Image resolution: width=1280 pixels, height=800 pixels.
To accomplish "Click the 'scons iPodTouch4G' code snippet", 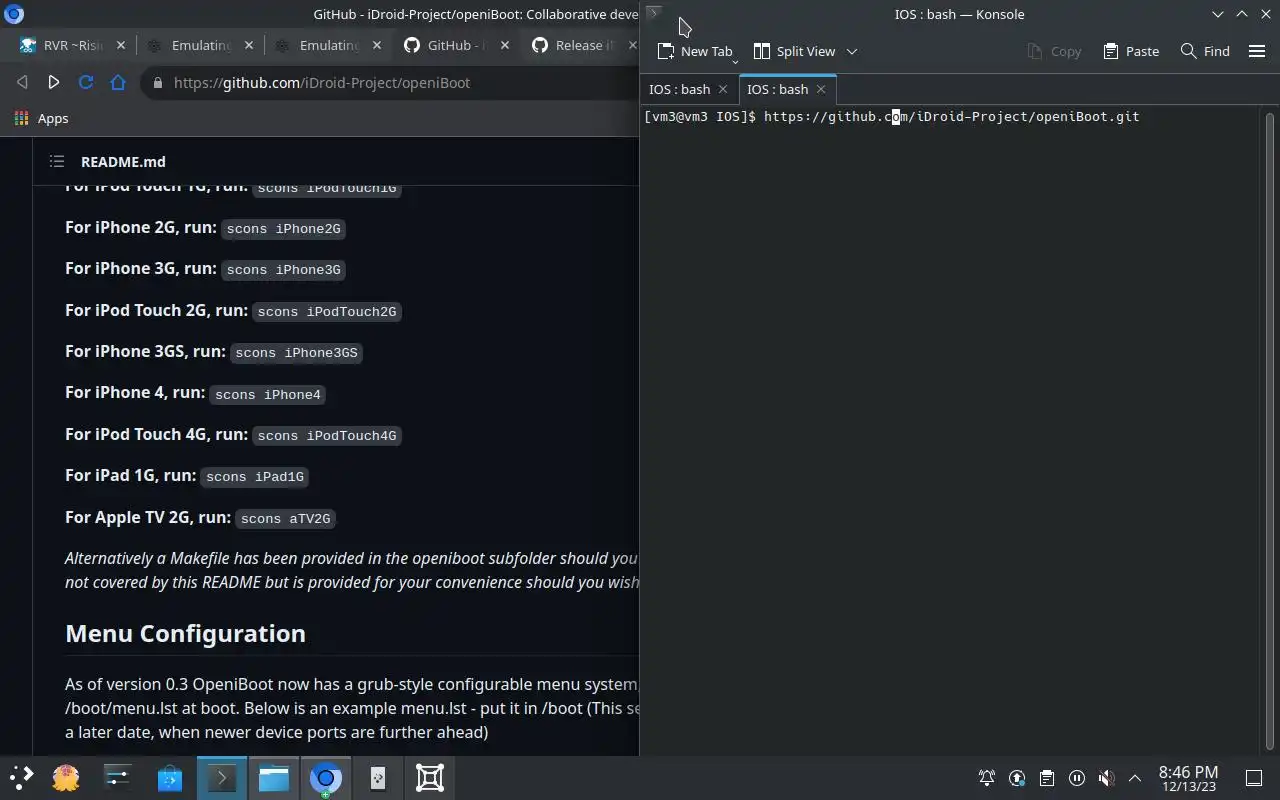I will coord(327,436).
